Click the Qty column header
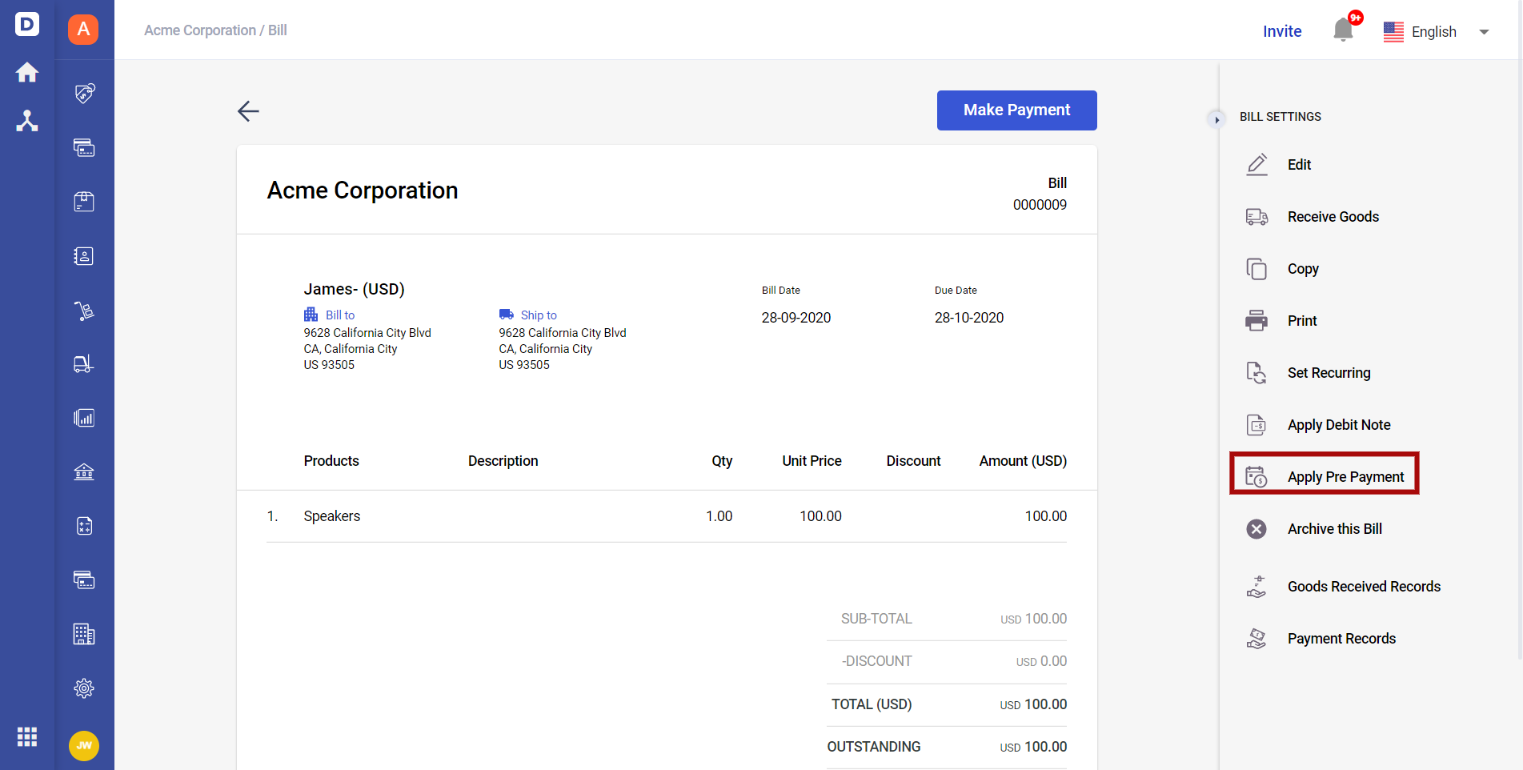This screenshot has height=770, width=1523. pos(722,461)
